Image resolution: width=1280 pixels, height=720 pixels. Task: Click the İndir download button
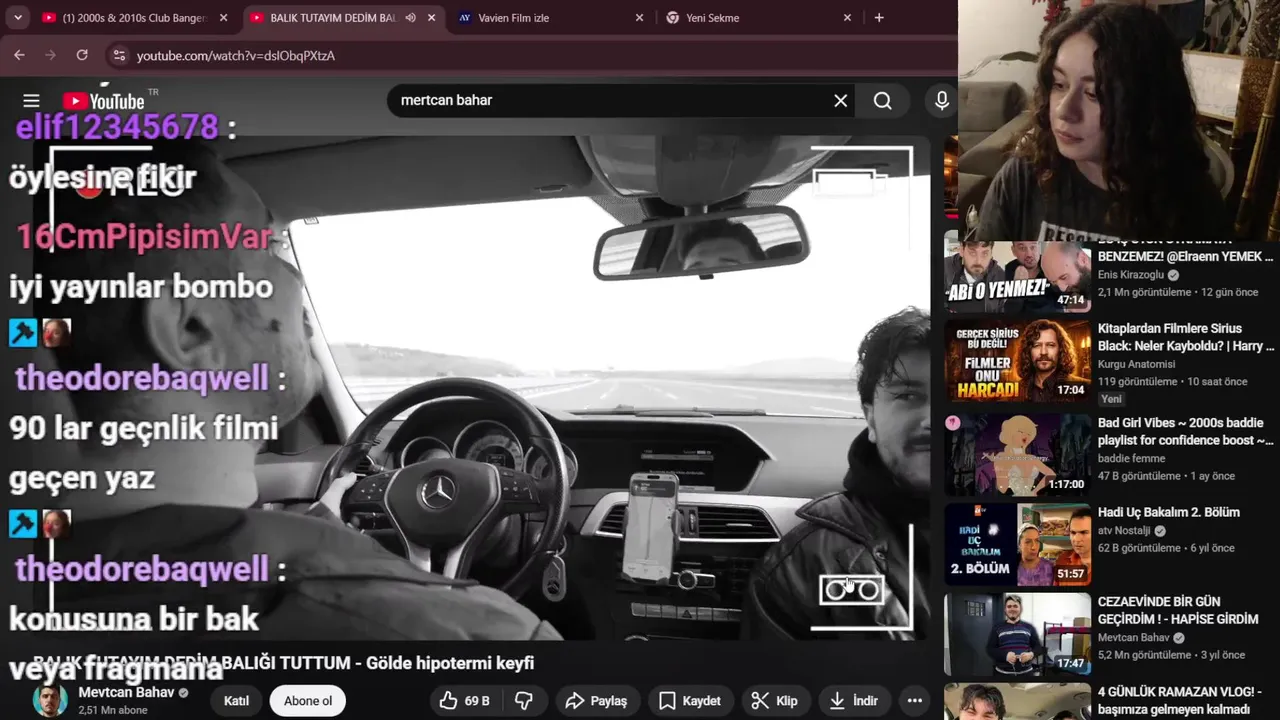click(x=853, y=701)
